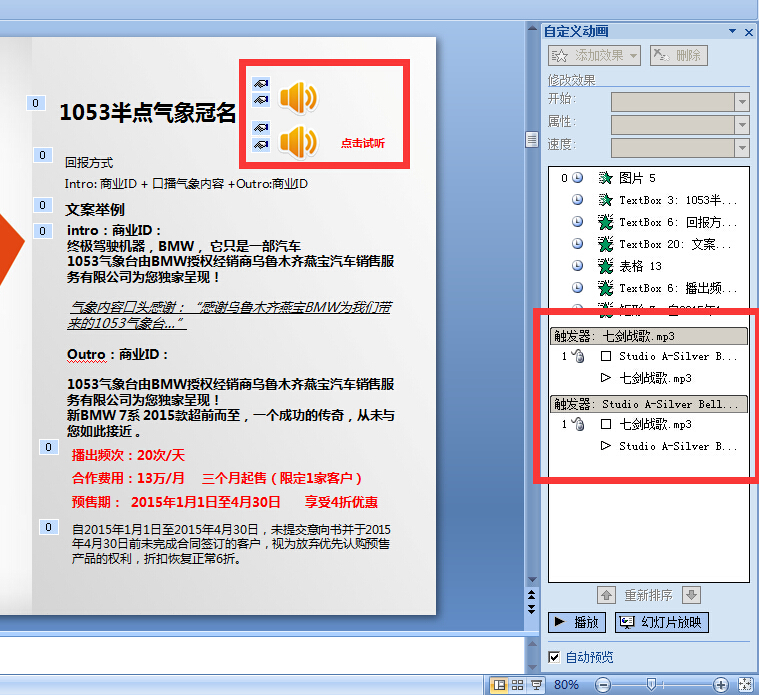The width and height of the screenshot is (759, 695).
Task: Select the upper speaker audio icon
Action: [299, 98]
